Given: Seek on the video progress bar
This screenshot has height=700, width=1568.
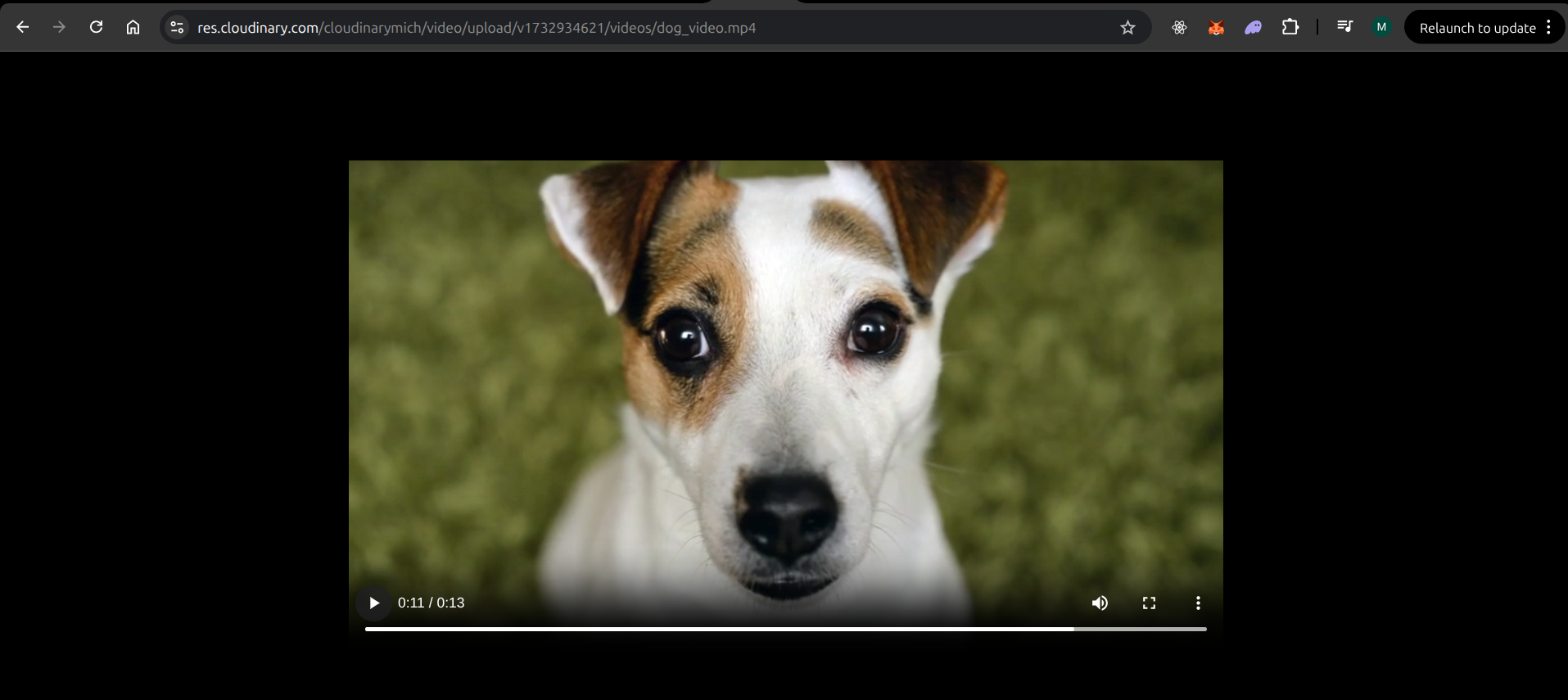Looking at the screenshot, I should pyautogui.click(x=786, y=629).
